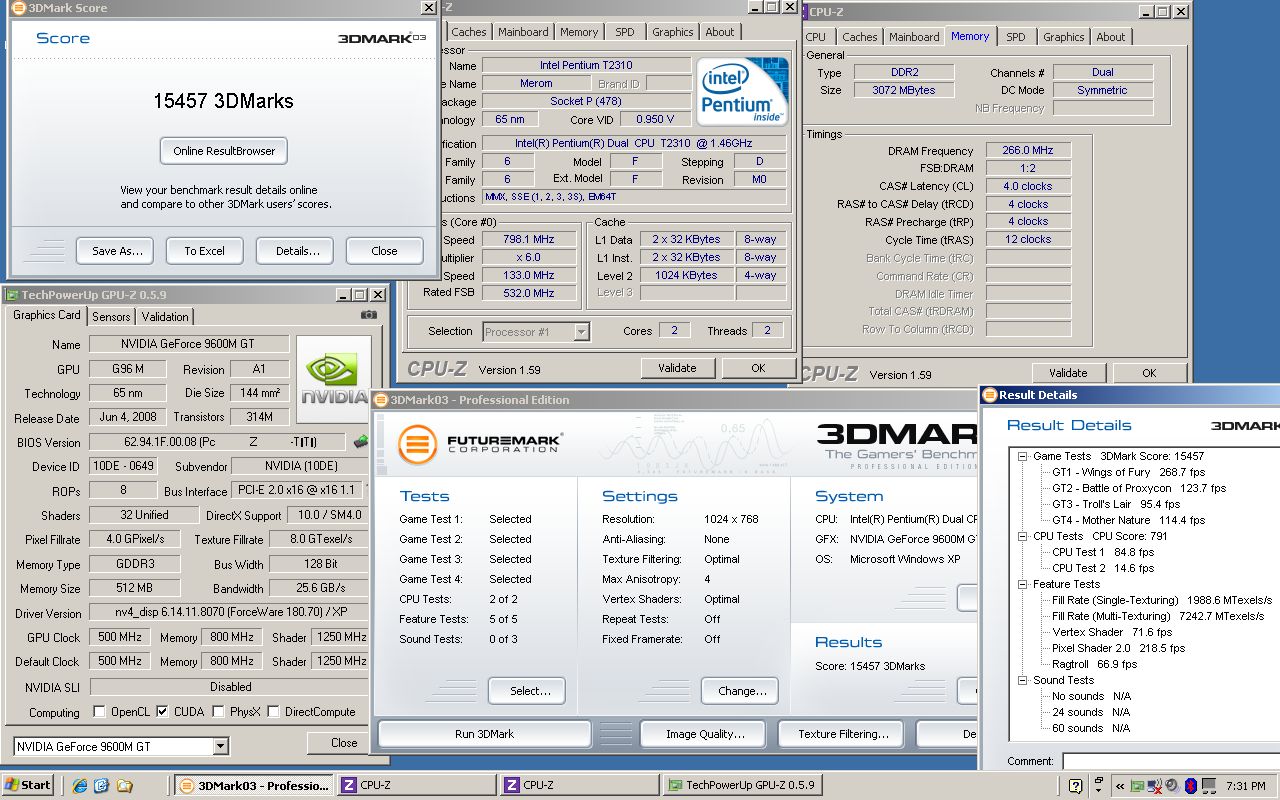Select the GT4 - Mother Nature row
This screenshot has width=1280, height=800.
point(1128,520)
